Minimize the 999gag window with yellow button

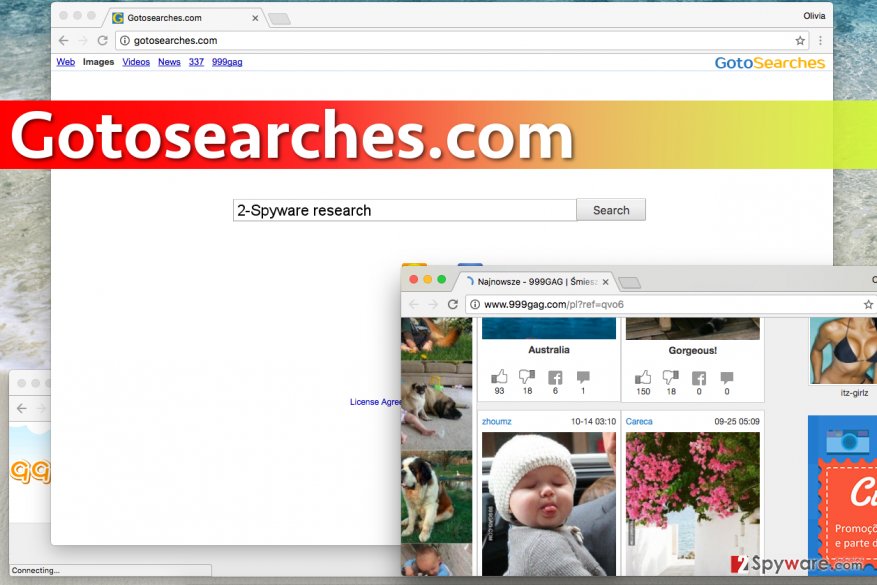pyautogui.click(x=428, y=279)
